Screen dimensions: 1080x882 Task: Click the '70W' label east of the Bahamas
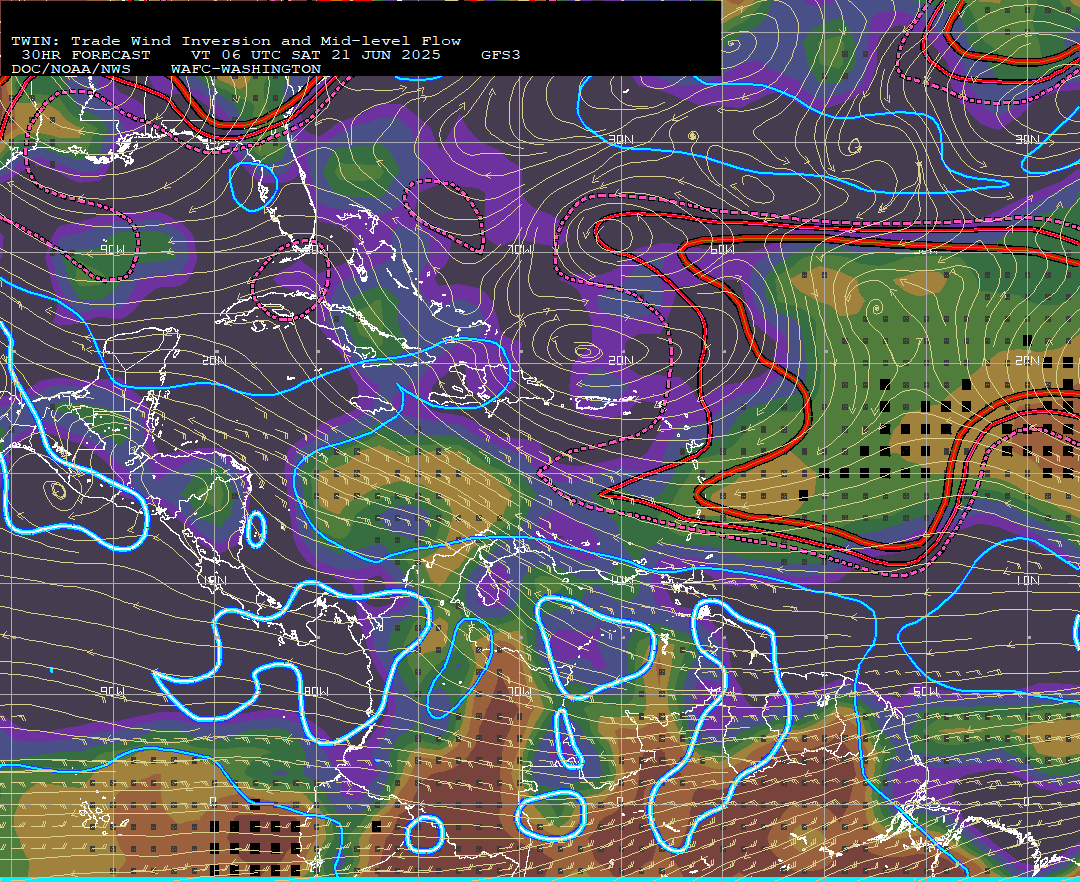[x=520, y=249]
